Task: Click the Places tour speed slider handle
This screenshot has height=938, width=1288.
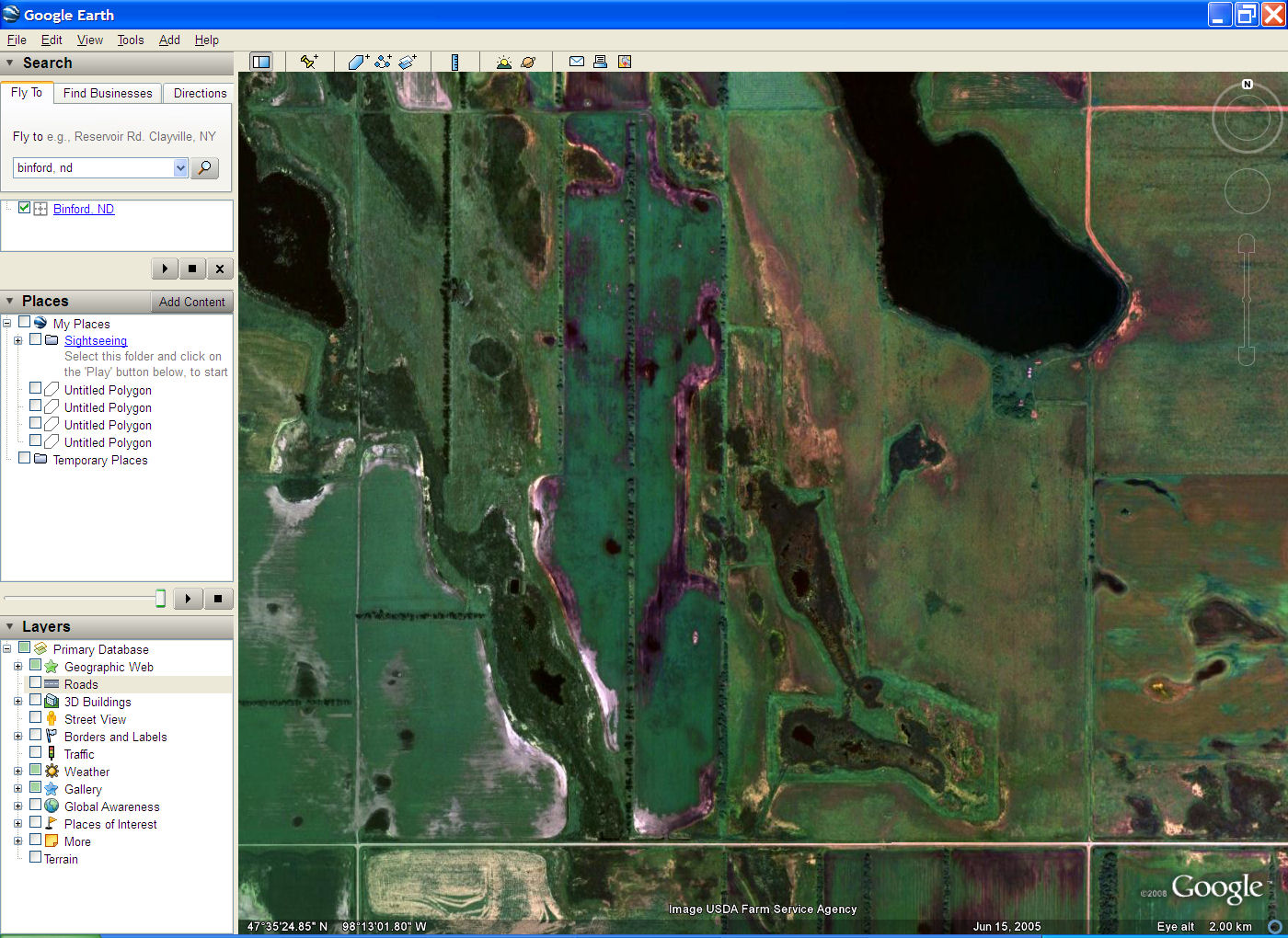Action: (160, 599)
